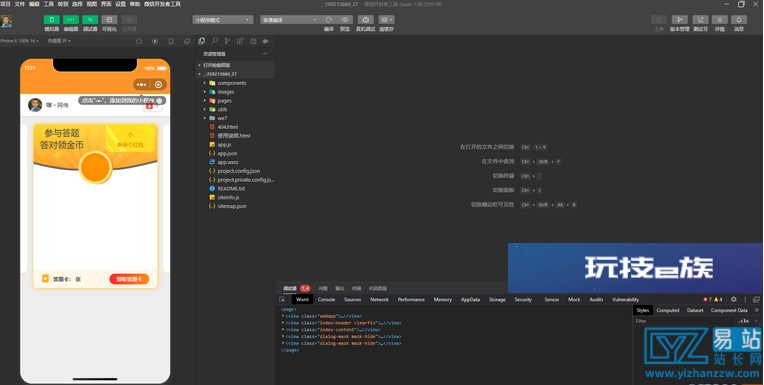Click the mini program capsule close circle
Screen dimensions: 764x385
click(x=158, y=85)
